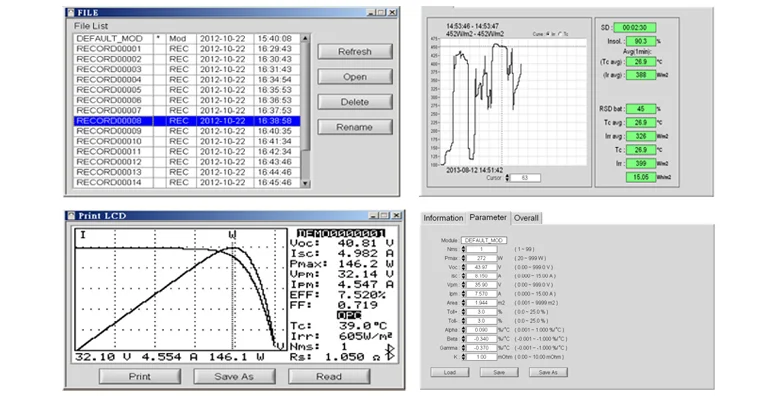Select RECORD00014 in the file list

(187, 182)
